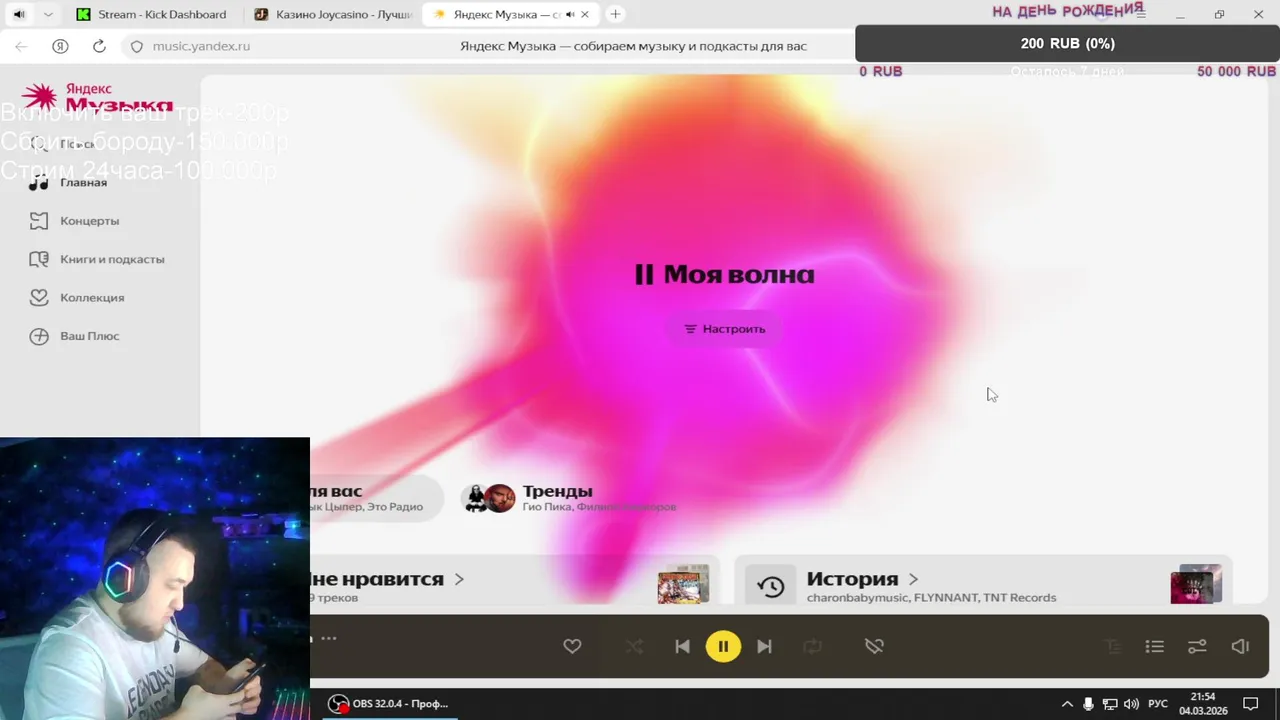Open the История section chevron
Viewport: 1280px width, 720px height.
[913, 579]
